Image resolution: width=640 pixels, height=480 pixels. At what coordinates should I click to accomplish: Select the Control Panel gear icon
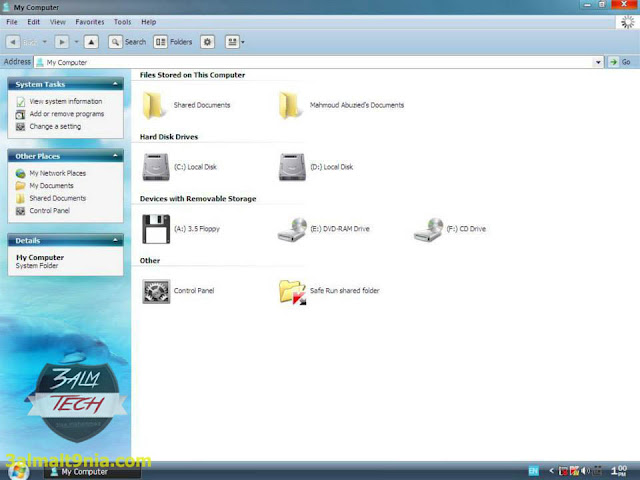[x=156, y=291]
